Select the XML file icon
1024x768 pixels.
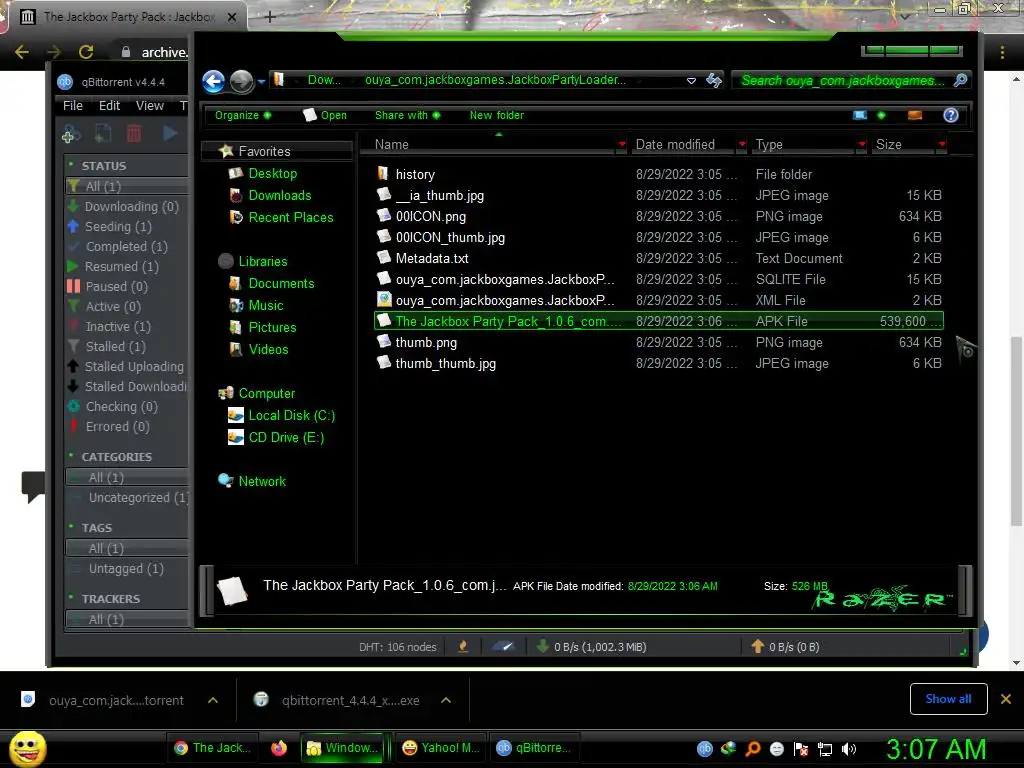click(x=384, y=300)
